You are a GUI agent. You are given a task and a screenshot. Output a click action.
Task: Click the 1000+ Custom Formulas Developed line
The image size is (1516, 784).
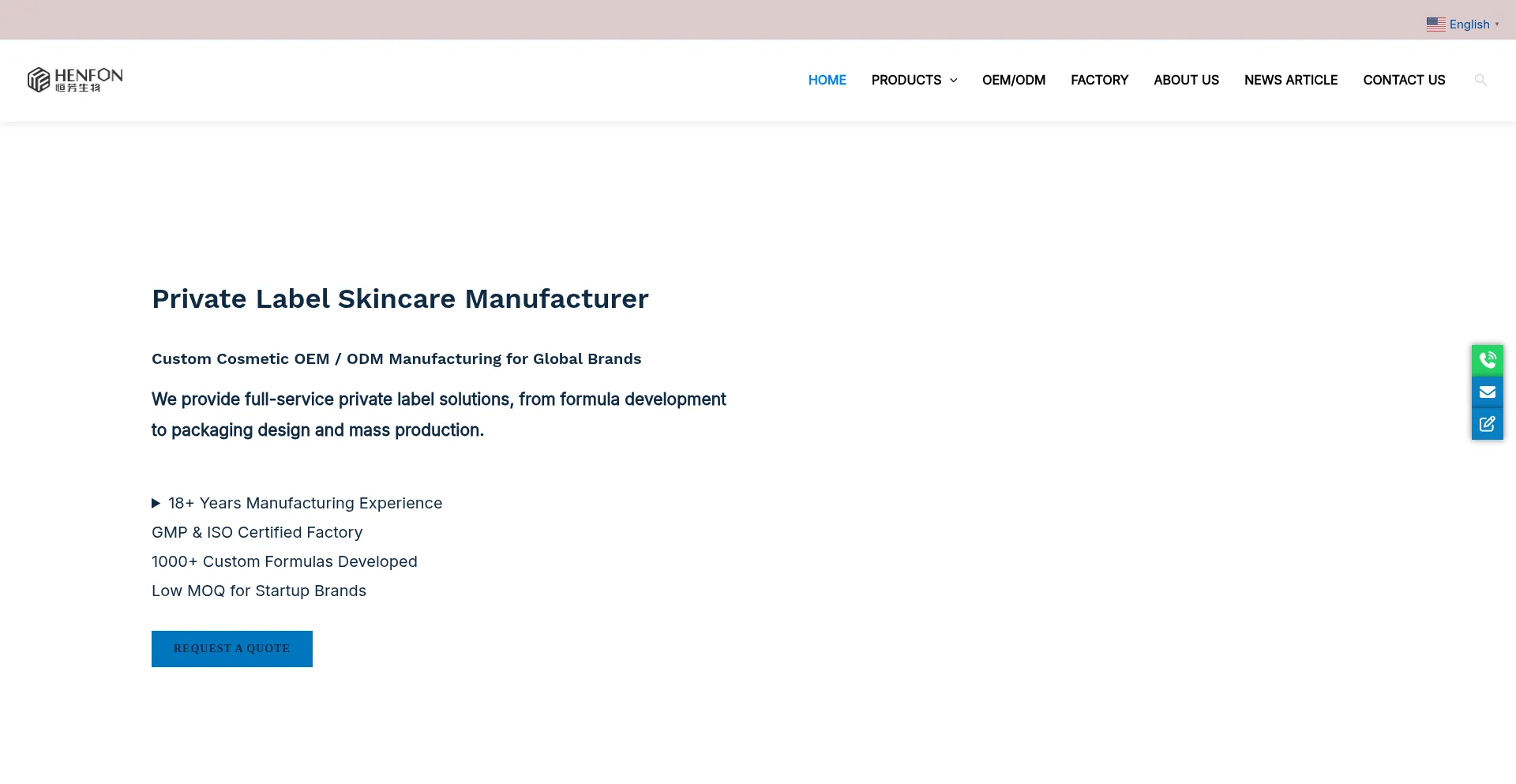click(284, 561)
